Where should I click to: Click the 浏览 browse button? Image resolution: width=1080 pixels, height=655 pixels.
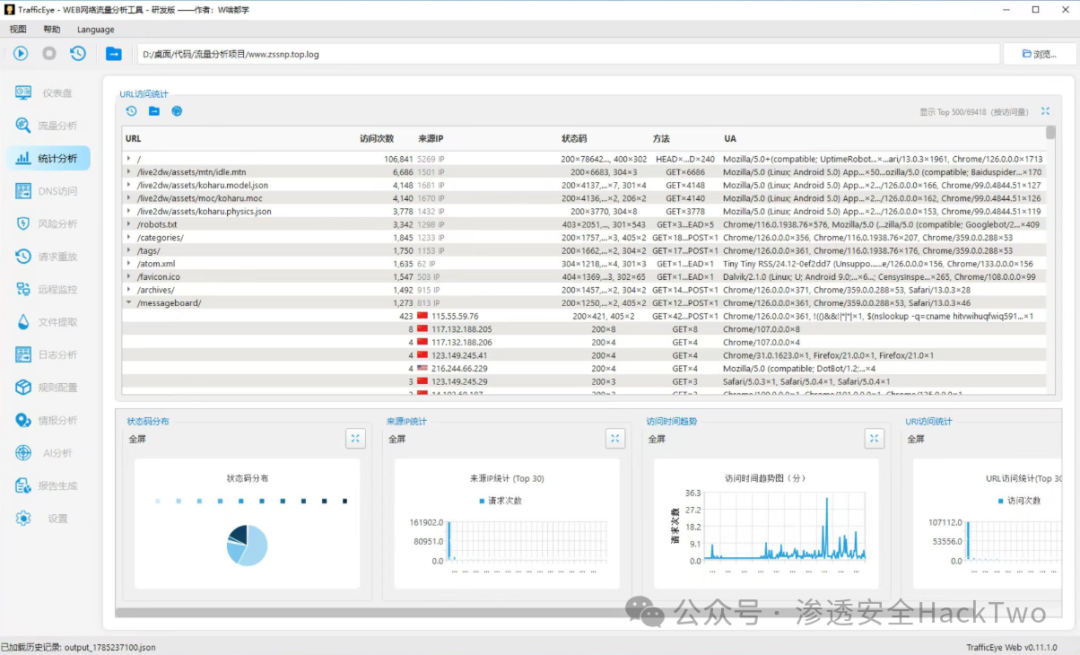point(1039,54)
